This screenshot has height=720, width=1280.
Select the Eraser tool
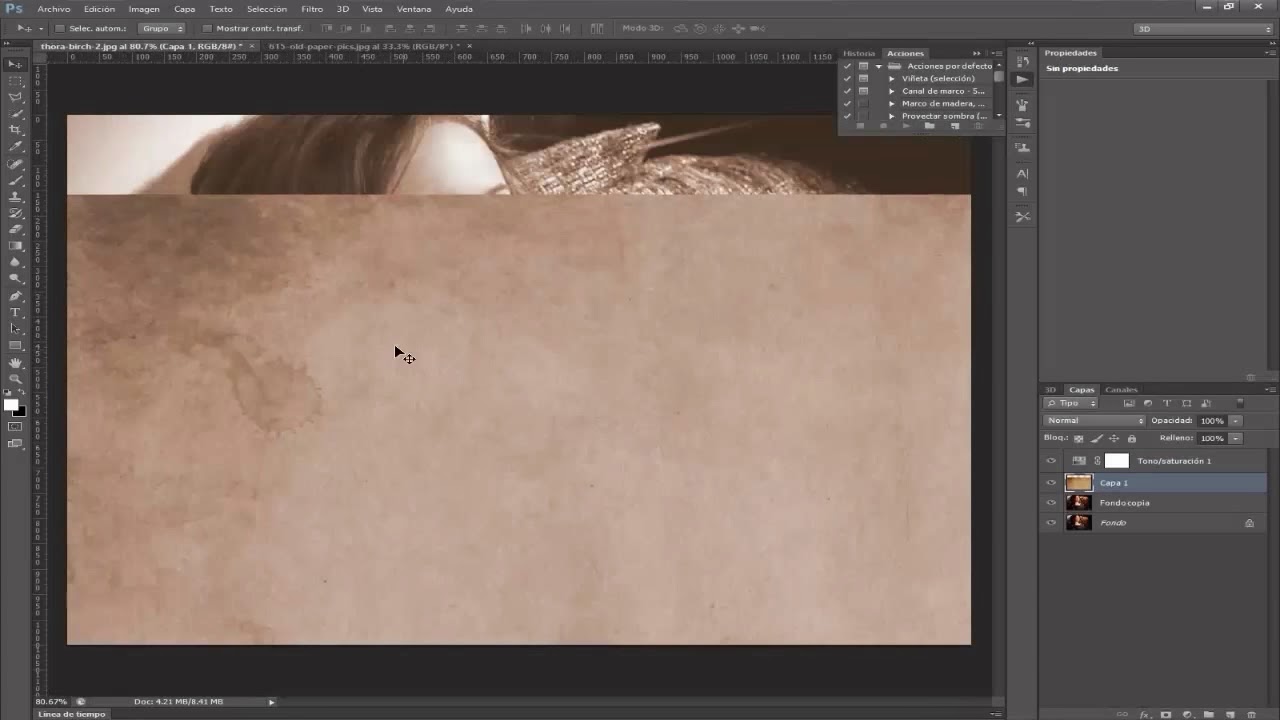[x=15, y=229]
